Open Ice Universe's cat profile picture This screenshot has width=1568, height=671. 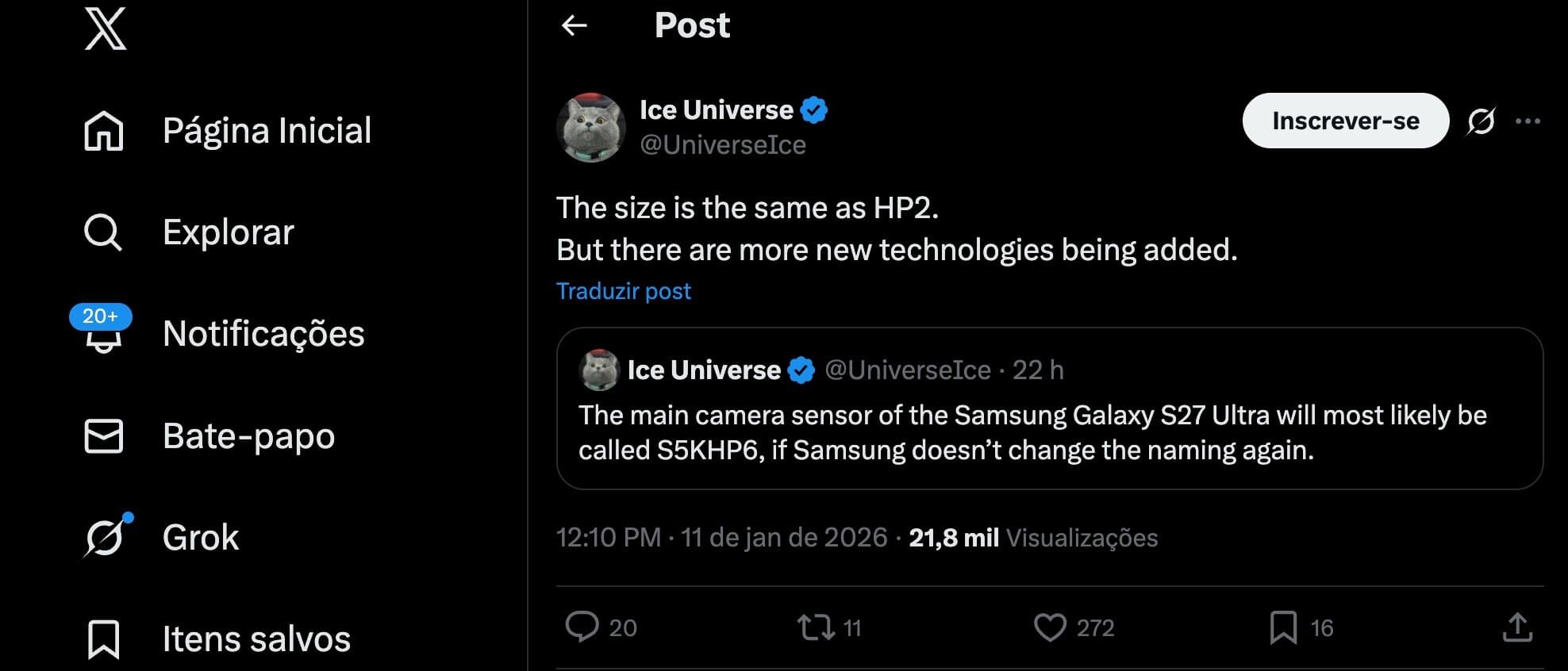591,128
